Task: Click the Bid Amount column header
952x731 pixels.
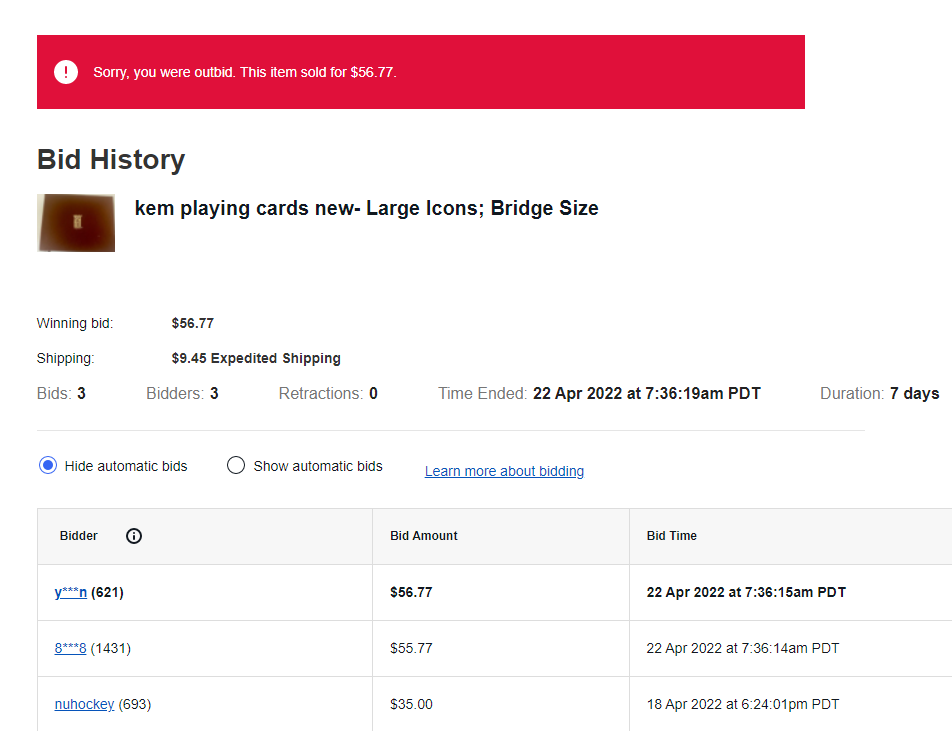Action: click(x=424, y=536)
